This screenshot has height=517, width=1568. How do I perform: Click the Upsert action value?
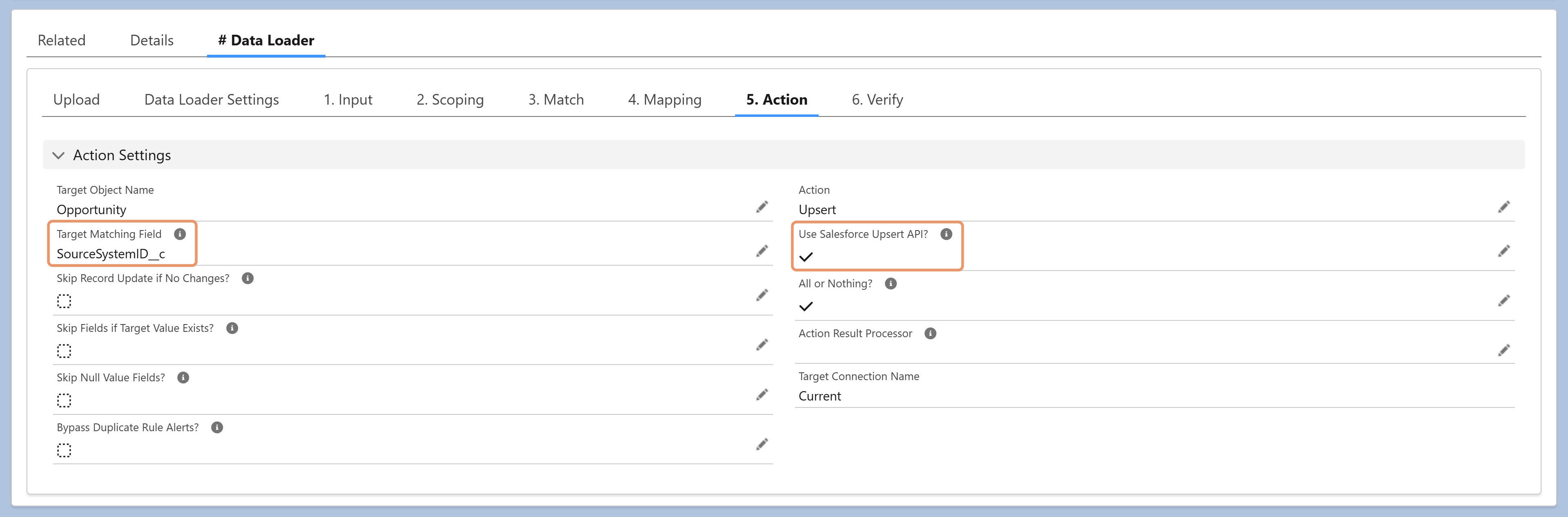tap(817, 210)
